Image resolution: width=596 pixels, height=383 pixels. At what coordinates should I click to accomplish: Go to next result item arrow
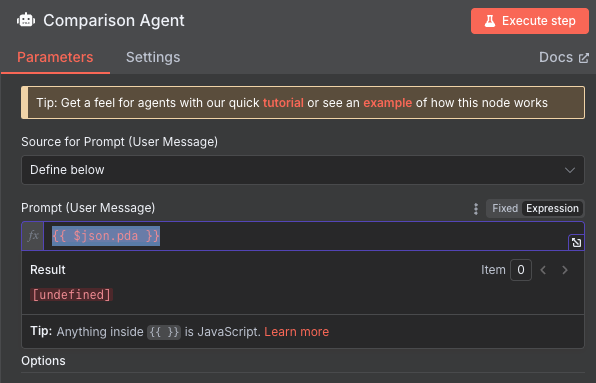tap(565, 270)
